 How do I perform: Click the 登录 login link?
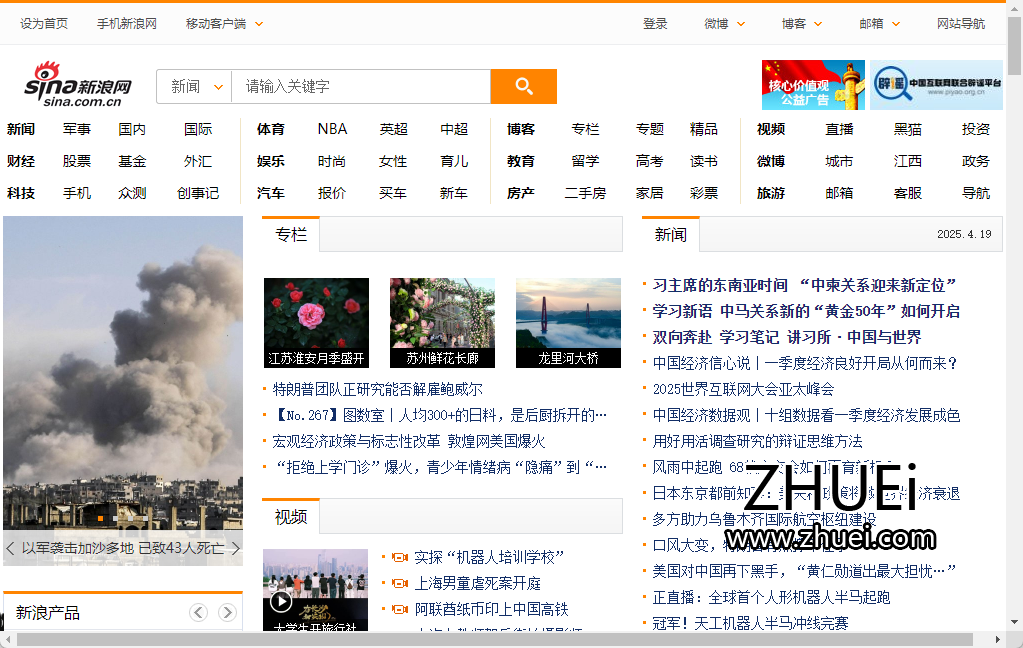pos(655,22)
